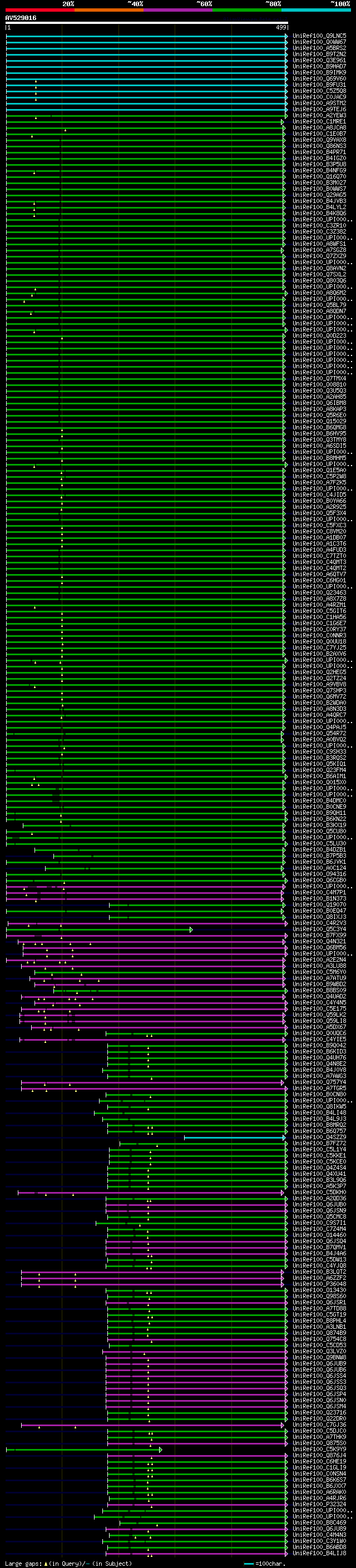Select hit UniRef100_A0C124

pyautogui.click(x=319, y=868)
